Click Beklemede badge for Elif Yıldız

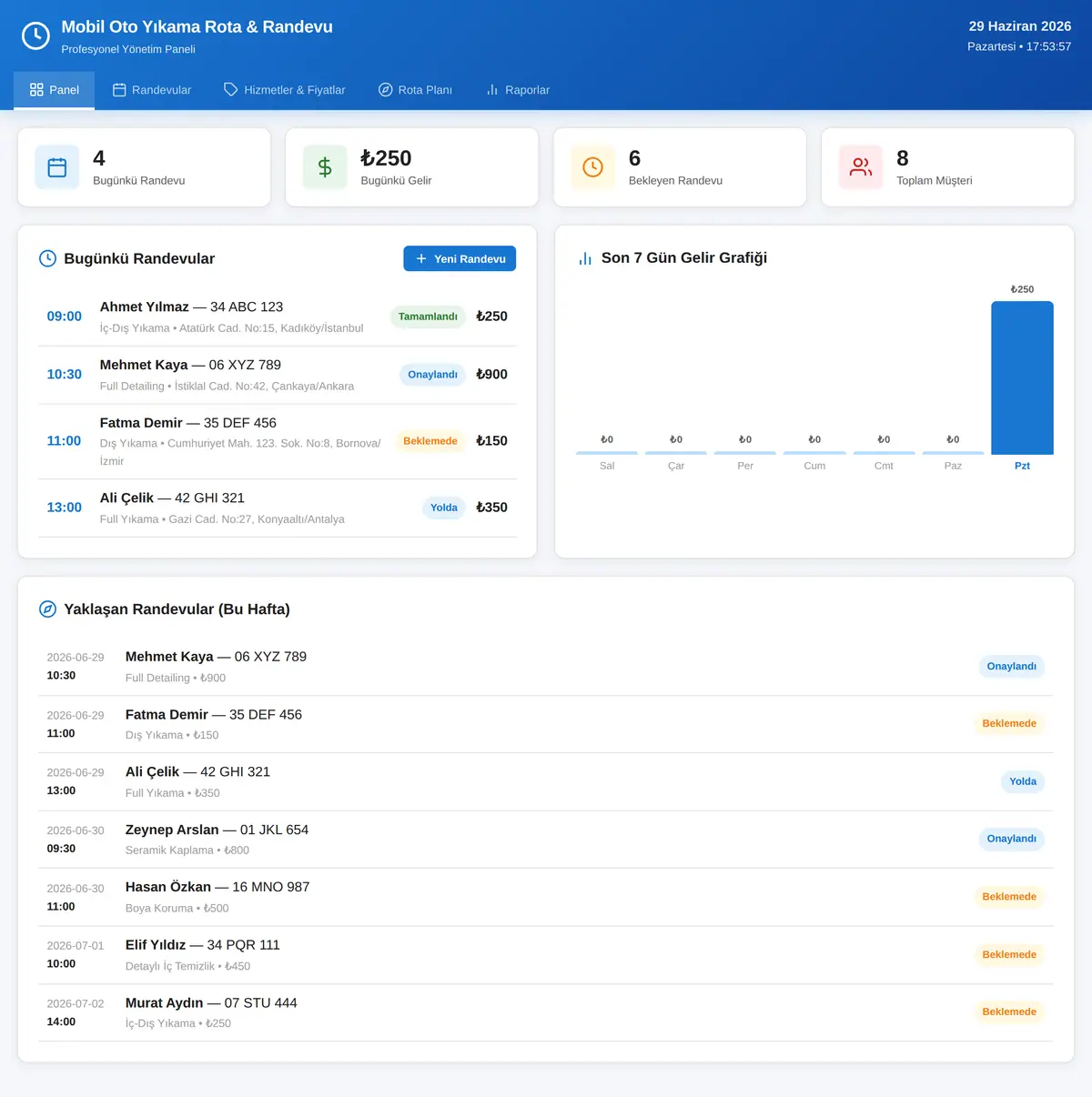pos(1009,955)
